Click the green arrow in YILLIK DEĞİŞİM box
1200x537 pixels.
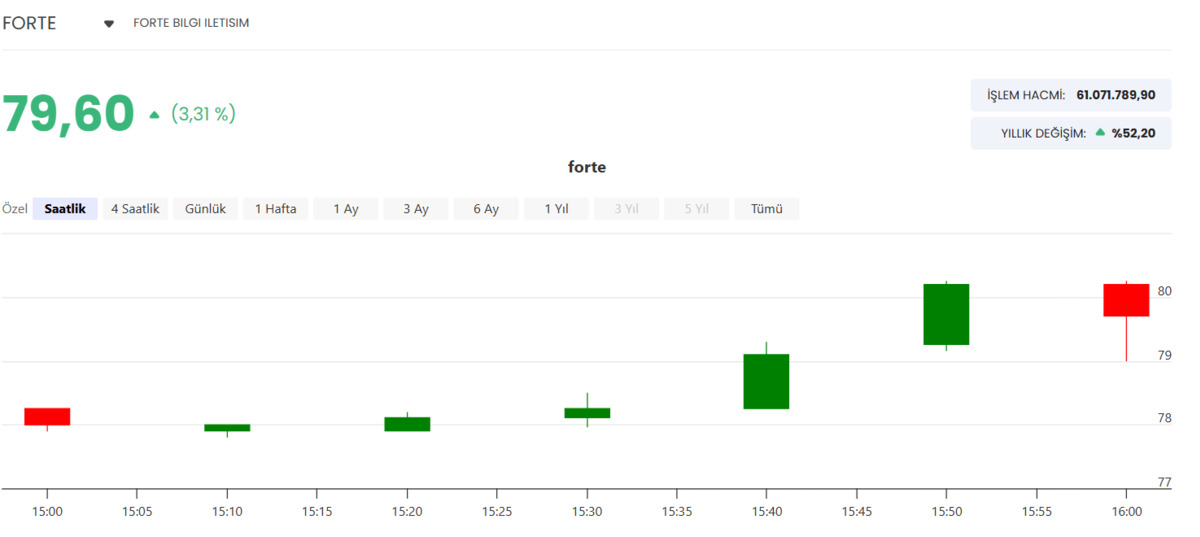[1100, 132]
